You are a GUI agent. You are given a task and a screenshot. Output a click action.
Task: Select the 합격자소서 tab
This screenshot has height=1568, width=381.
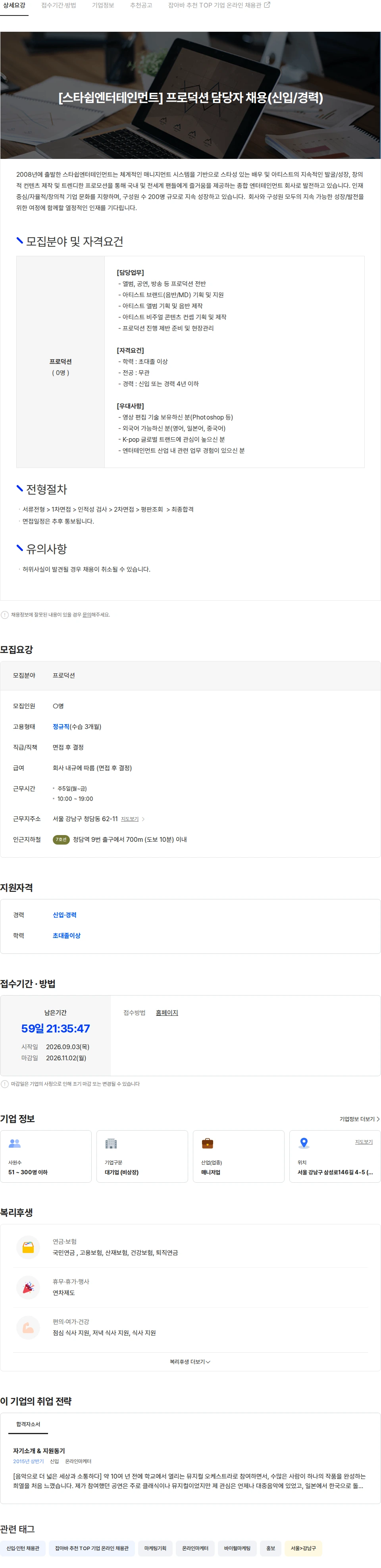28,1424
